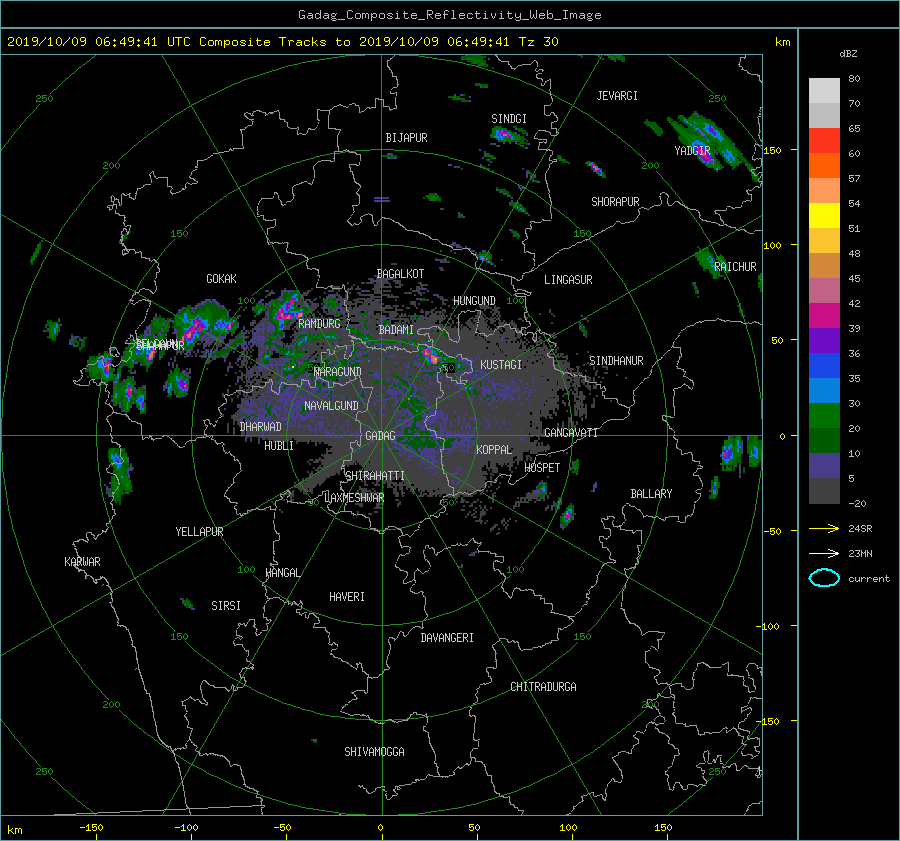Click the RAMDURG city label
900x841 pixels.
pos(319,324)
